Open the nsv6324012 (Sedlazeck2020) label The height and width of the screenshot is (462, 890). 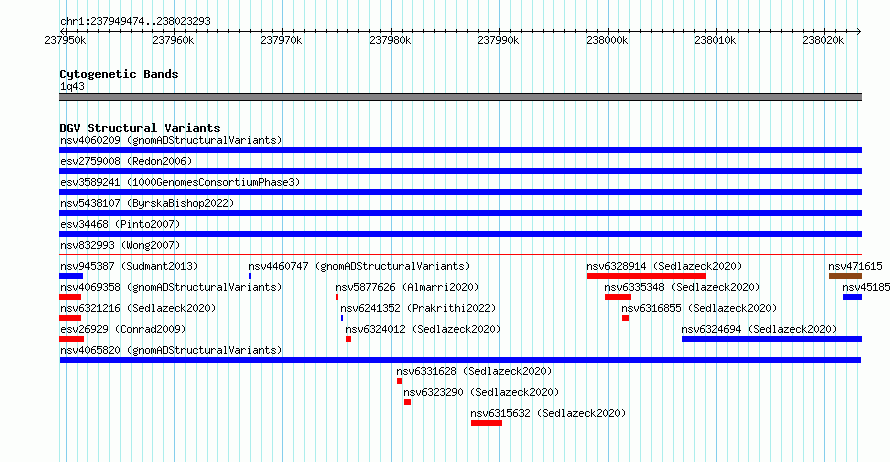tap(423, 329)
